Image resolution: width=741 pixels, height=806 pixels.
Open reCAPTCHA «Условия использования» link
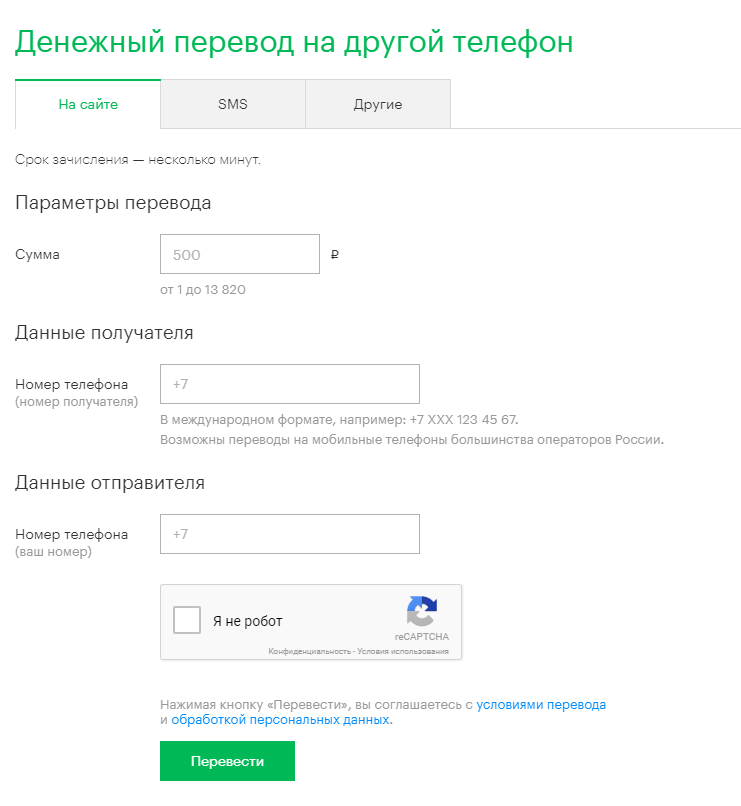(403, 651)
